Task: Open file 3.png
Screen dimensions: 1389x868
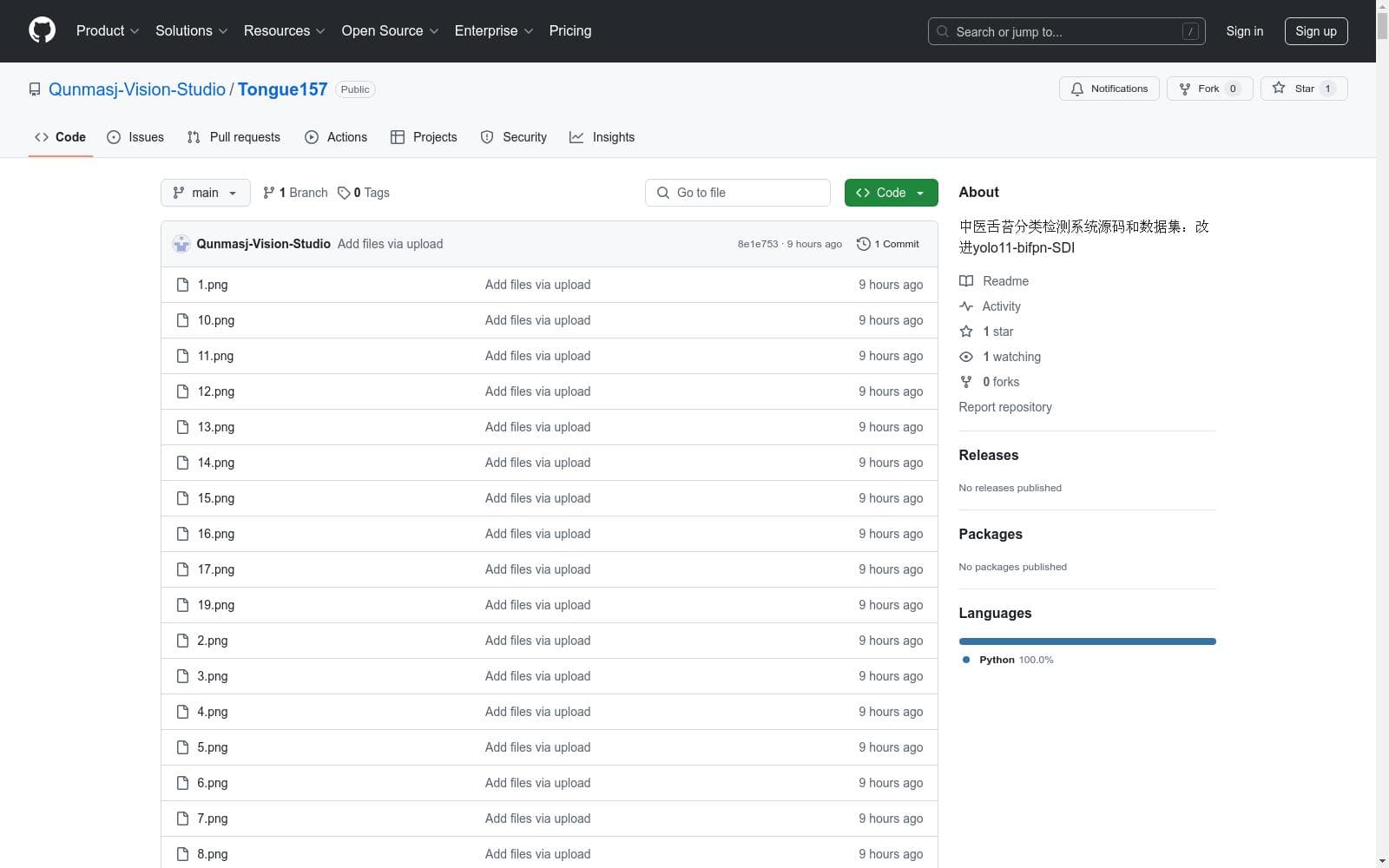Action: (213, 676)
